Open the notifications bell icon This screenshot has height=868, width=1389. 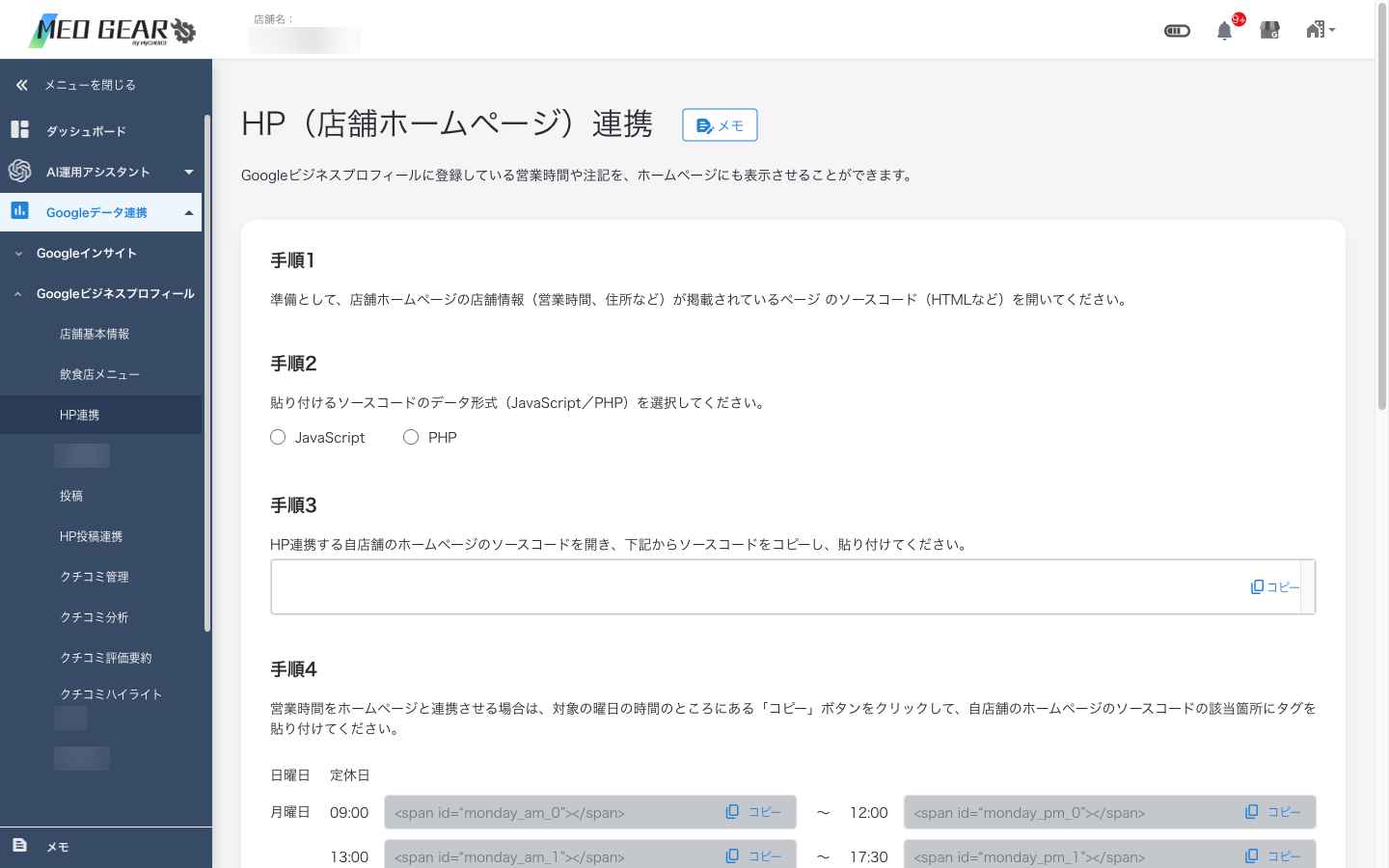click(x=1224, y=31)
